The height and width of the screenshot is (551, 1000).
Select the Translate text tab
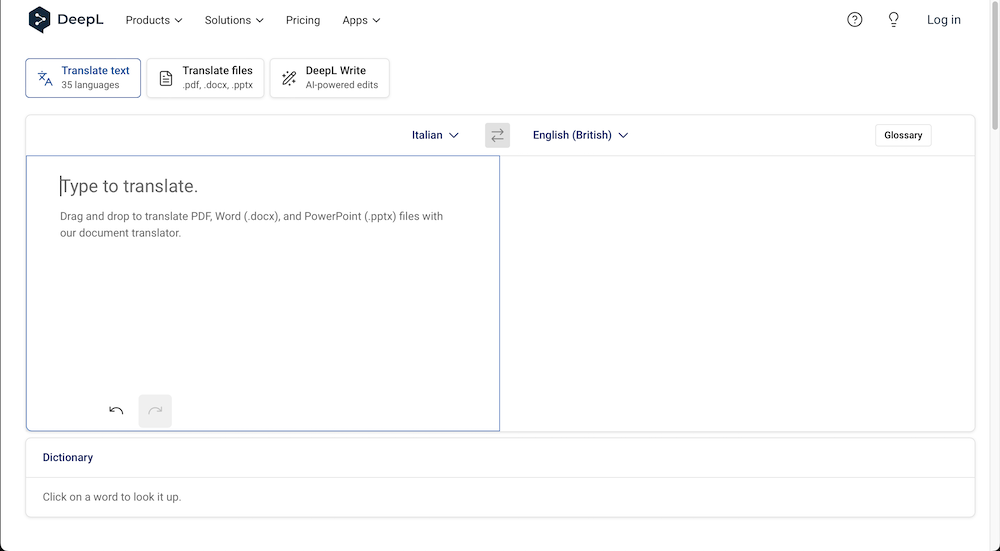(83, 78)
